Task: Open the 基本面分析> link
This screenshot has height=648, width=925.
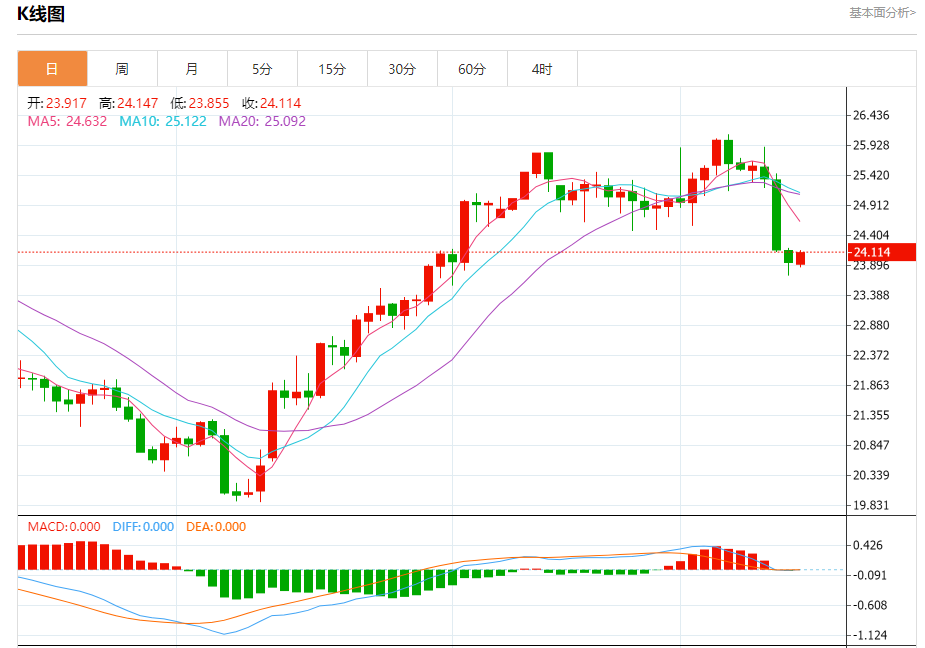Action: 883,13
